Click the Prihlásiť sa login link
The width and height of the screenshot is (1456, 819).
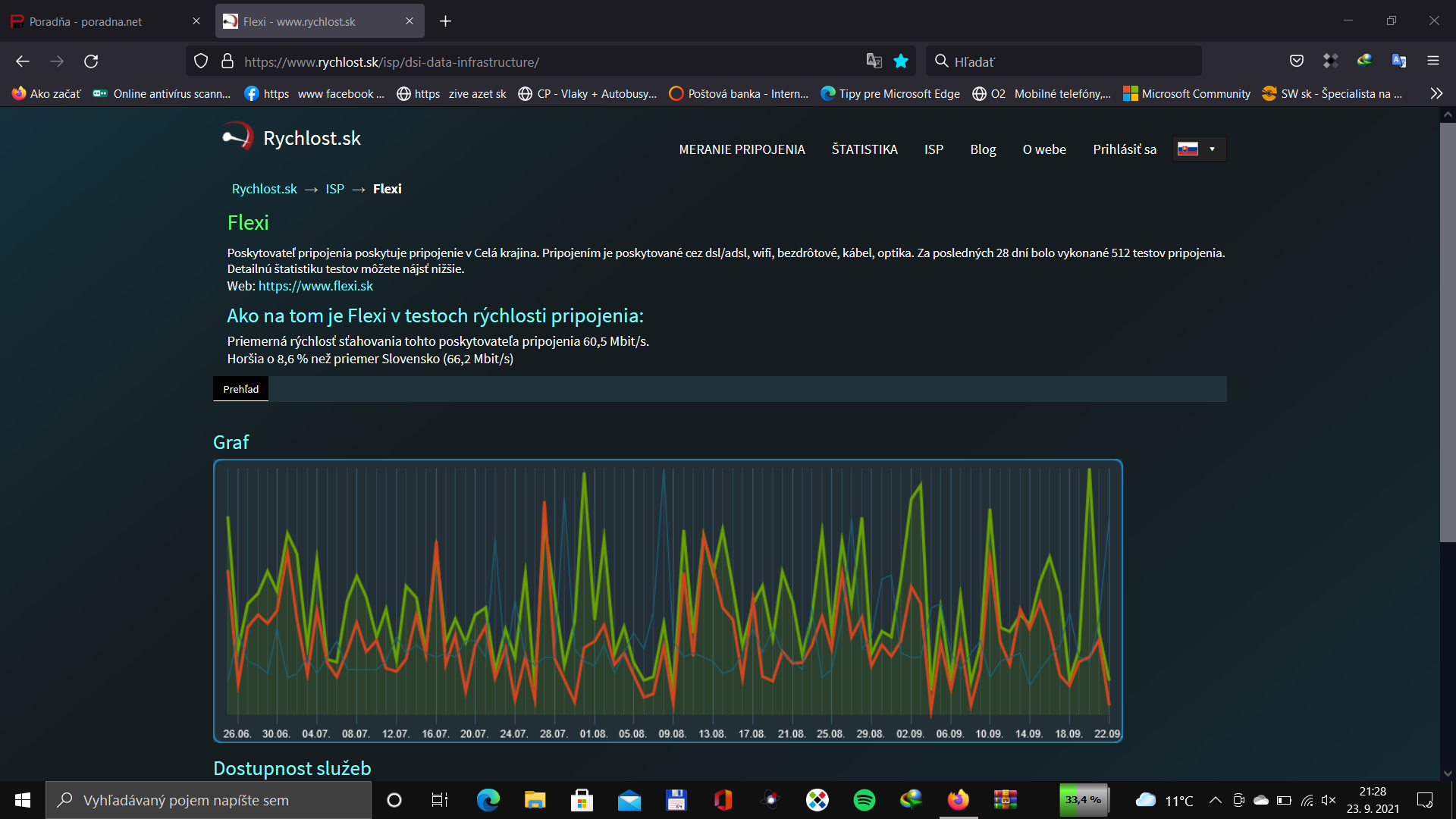[x=1125, y=149]
